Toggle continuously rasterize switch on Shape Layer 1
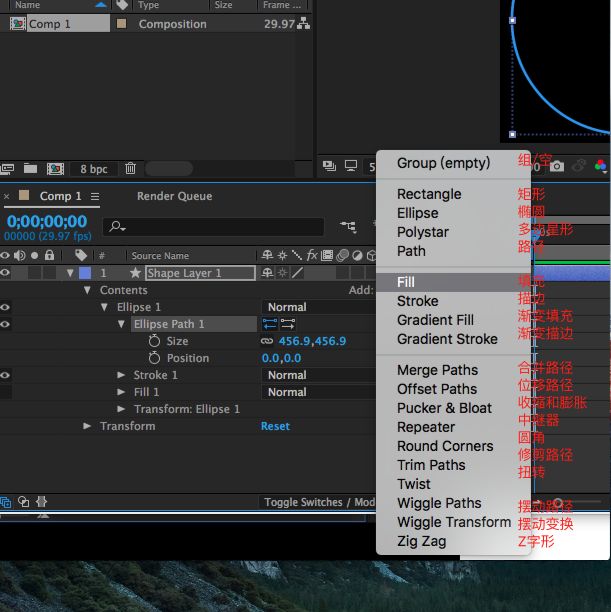The width and height of the screenshot is (611, 612). [282, 272]
